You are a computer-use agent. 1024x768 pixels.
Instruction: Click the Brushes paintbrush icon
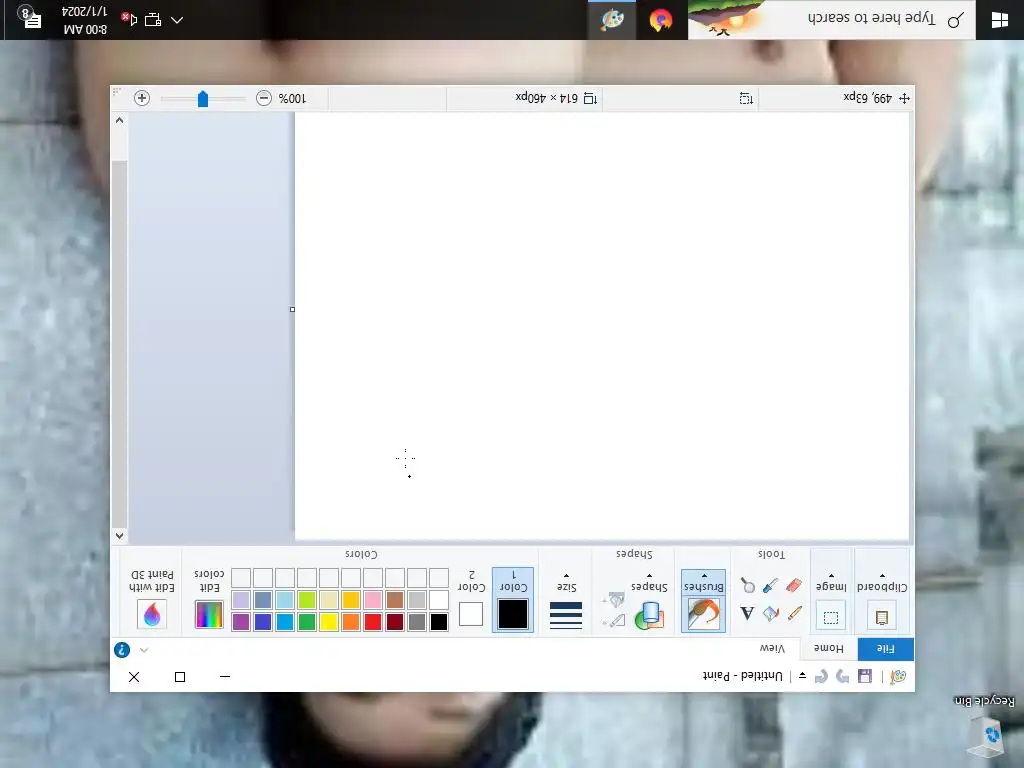tap(703, 615)
